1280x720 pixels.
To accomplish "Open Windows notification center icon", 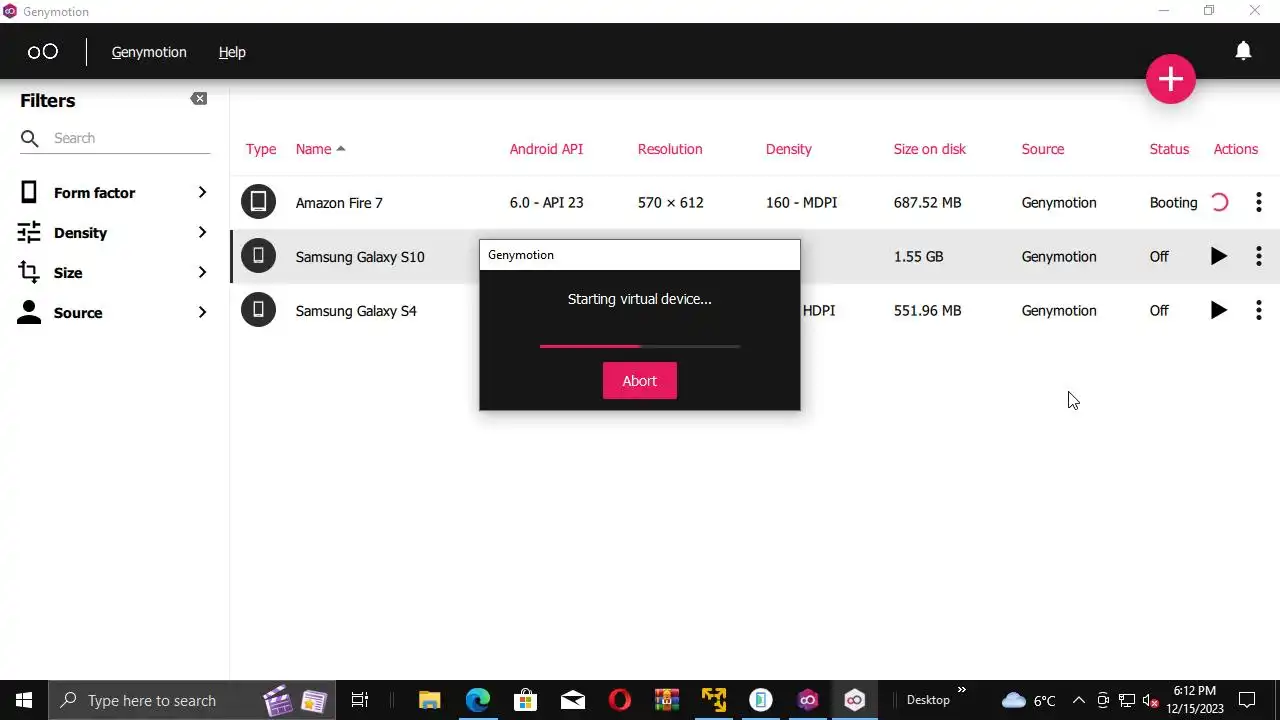I will click(1247, 700).
